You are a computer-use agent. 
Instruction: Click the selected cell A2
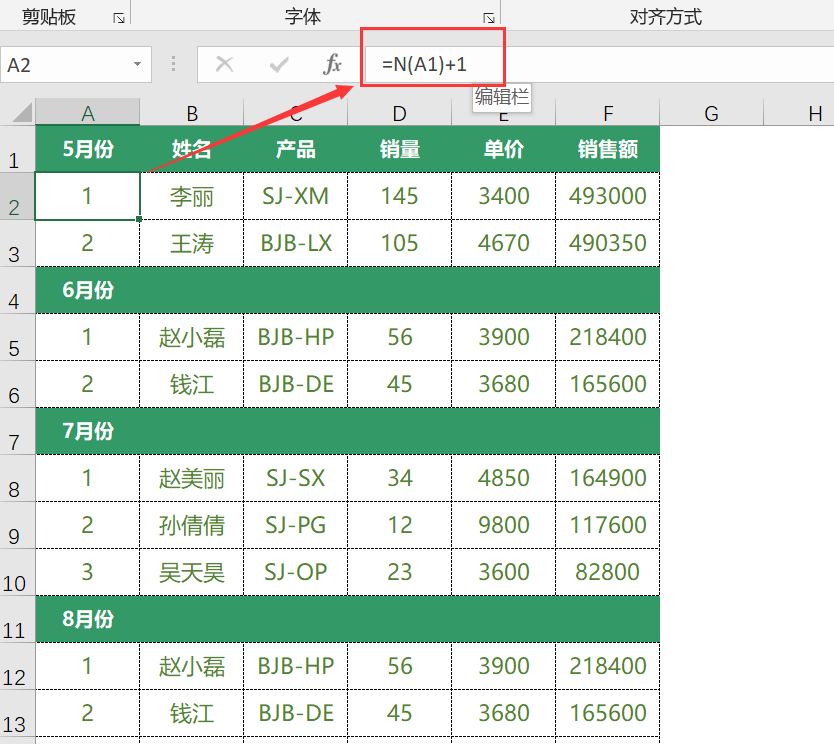point(88,196)
